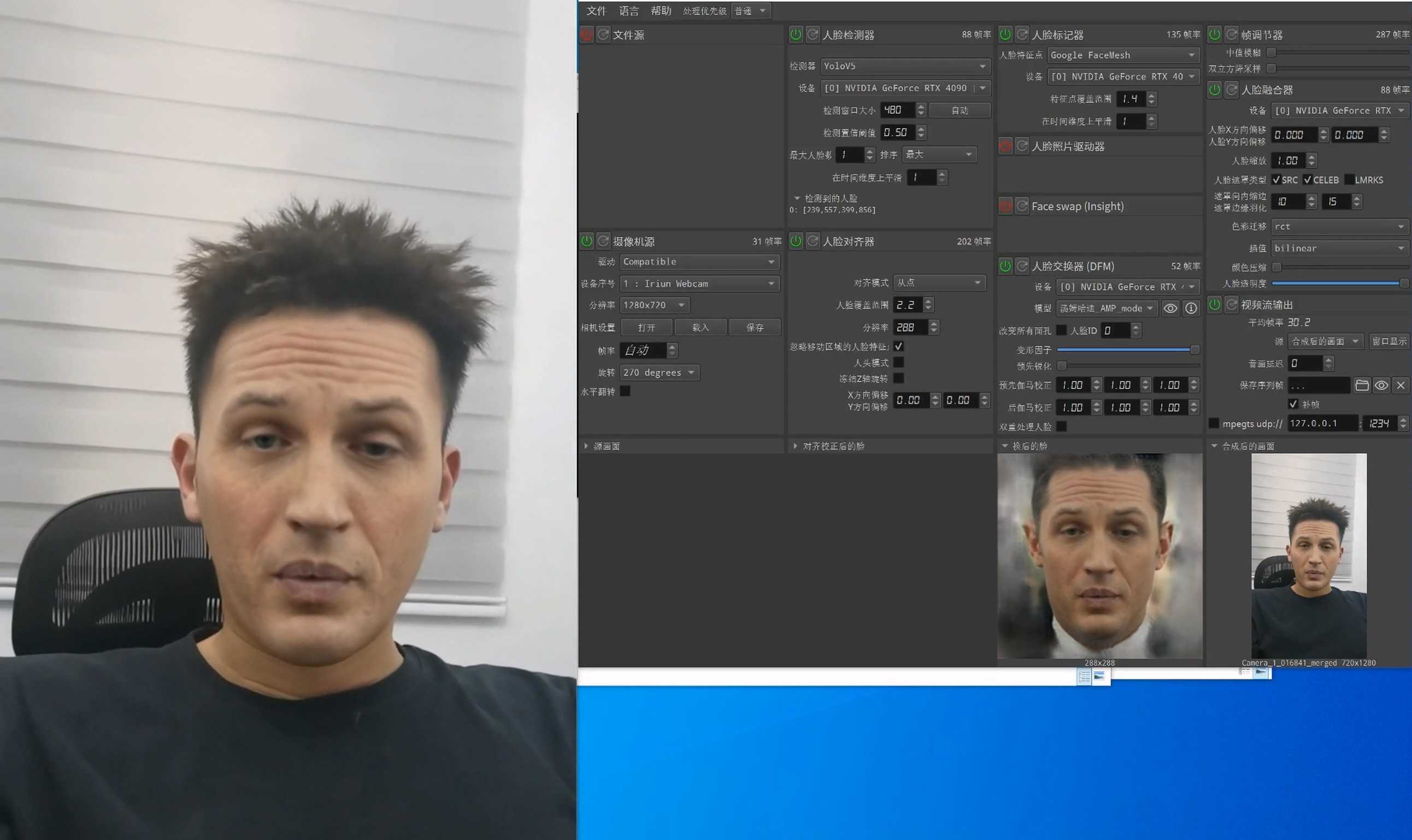Open the 检测器 YoloV5 dropdown
This screenshot has height=840, width=1412.
point(904,66)
